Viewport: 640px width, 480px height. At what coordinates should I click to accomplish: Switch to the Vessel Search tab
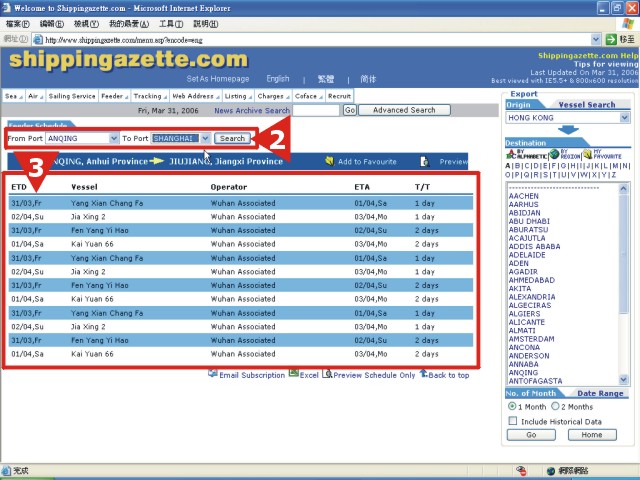click(587, 104)
